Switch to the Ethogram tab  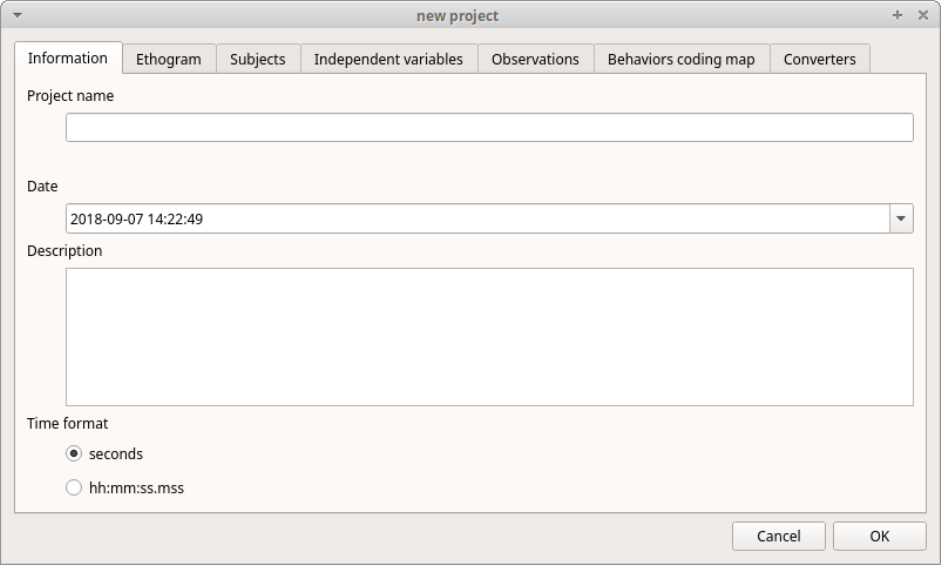(x=168, y=59)
